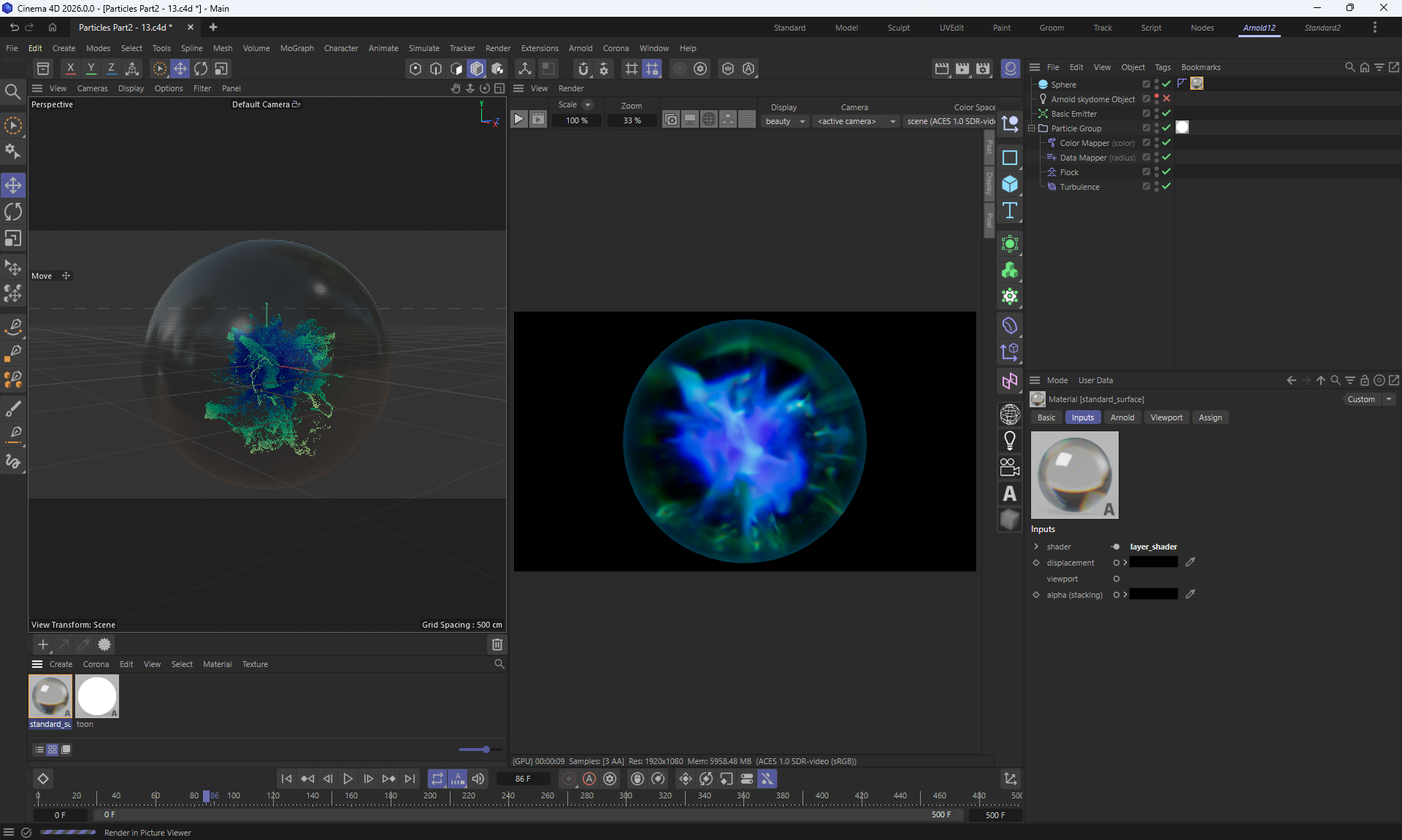The image size is (1402, 840).
Task: Click the Light object icon
Action: pyautogui.click(x=1010, y=440)
